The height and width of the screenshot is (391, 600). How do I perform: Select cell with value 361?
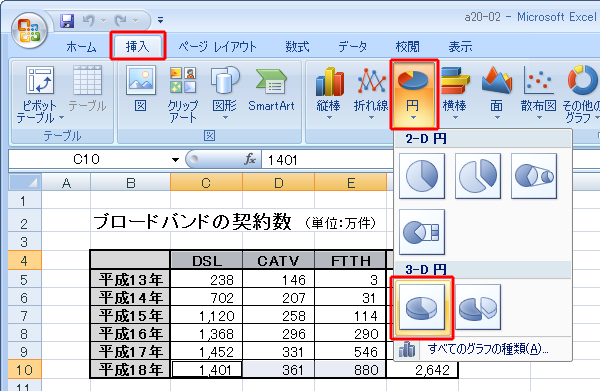[x=279, y=370]
